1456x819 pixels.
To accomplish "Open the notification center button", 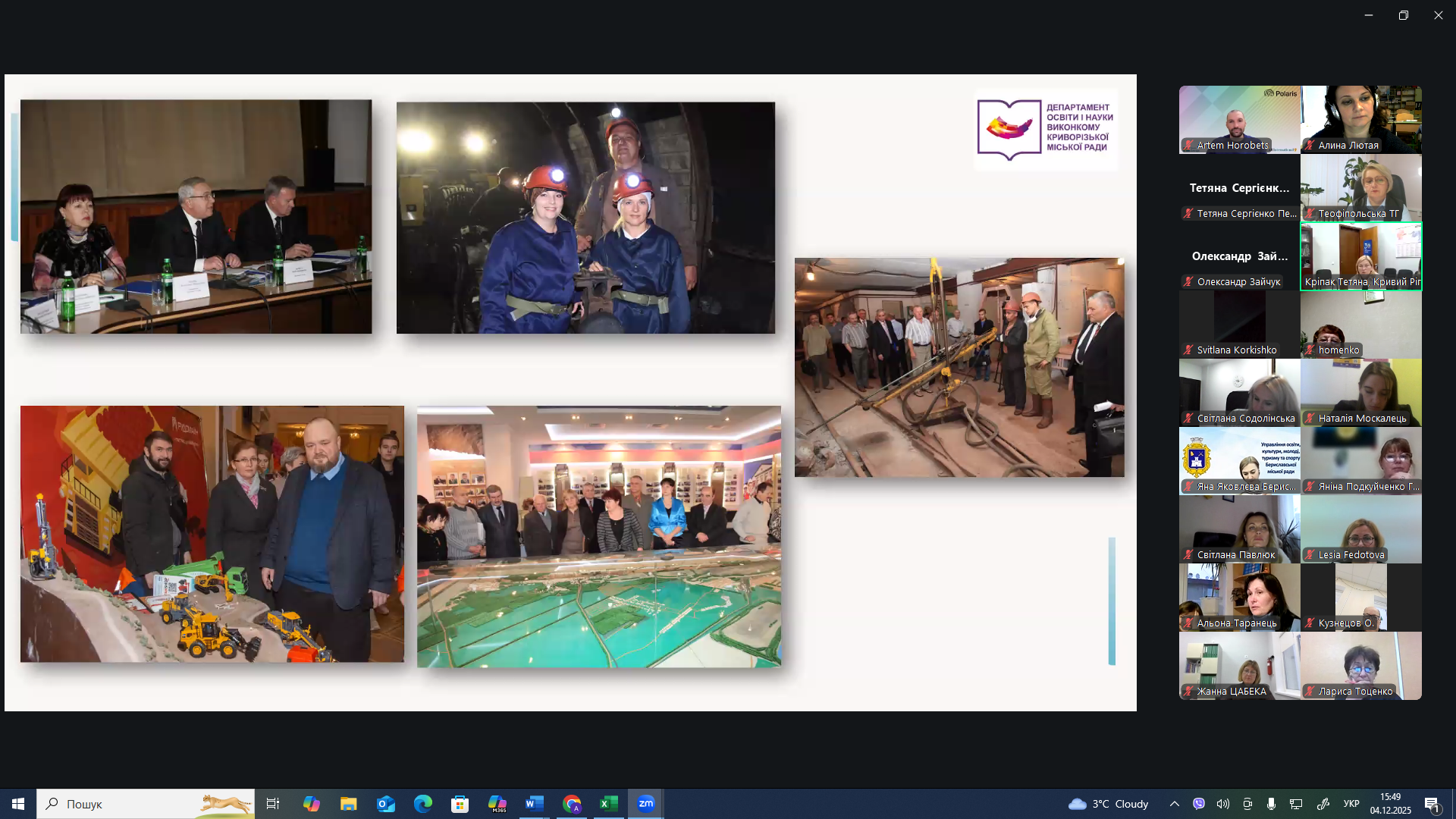I will 1432,804.
